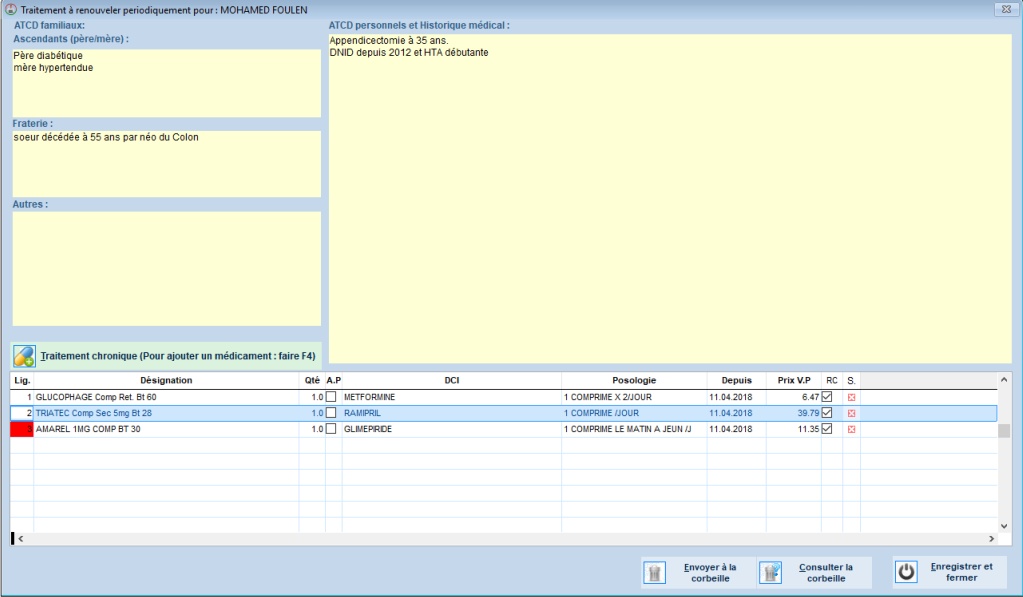Toggle A.P checkbox for TRIATEC
Viewport: 1023px width, 597px height.
click(x=332, y=413)
